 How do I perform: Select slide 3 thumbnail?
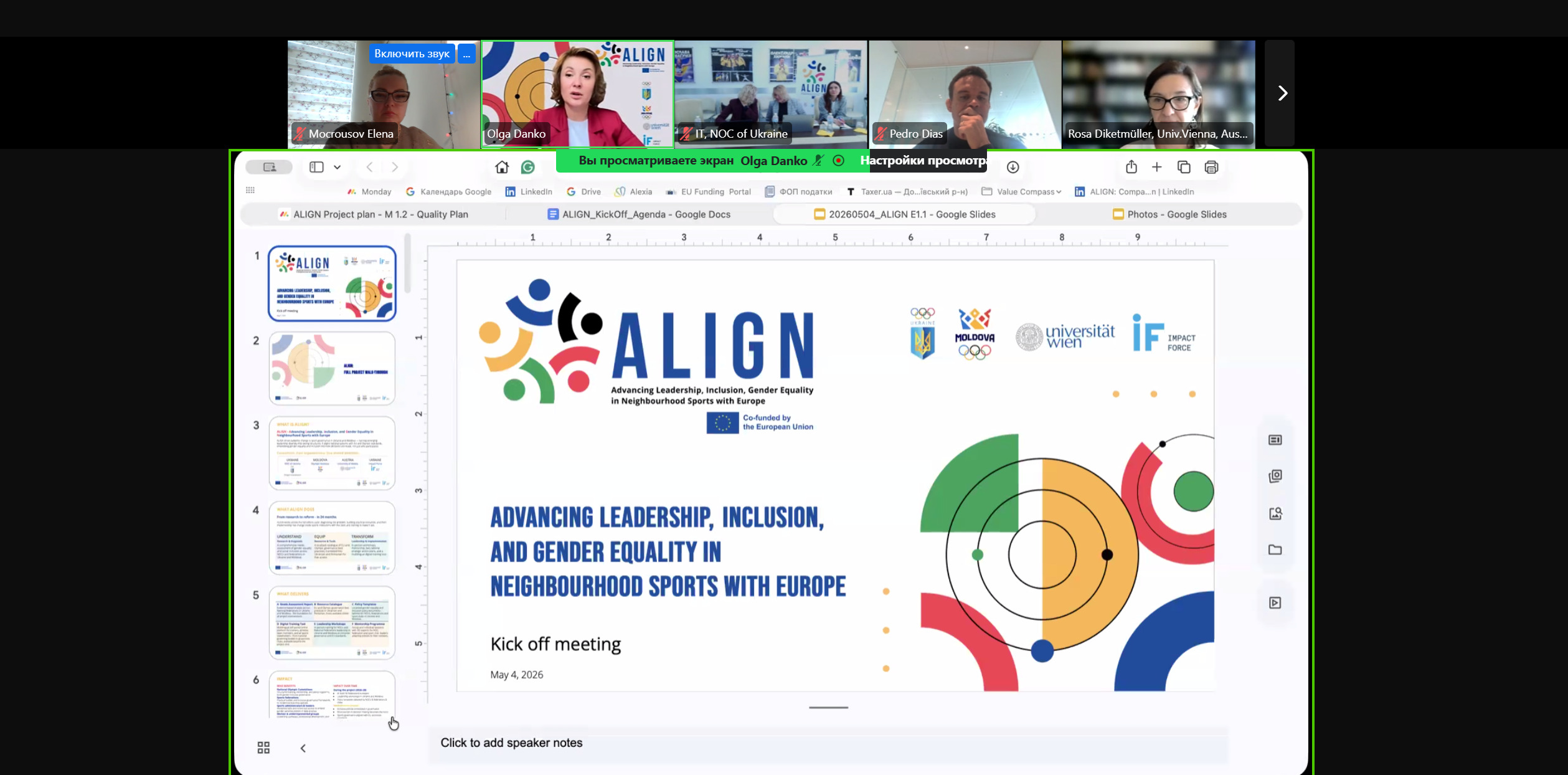[332, 453]
